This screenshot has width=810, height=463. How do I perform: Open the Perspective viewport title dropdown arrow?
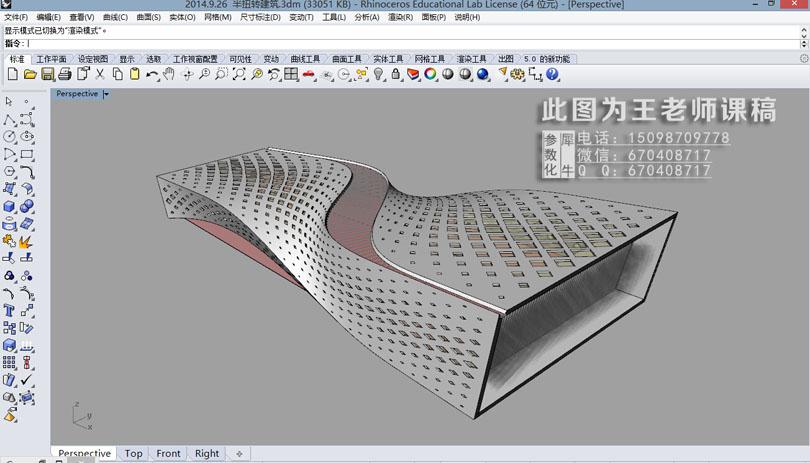click(x=106, y=94)
